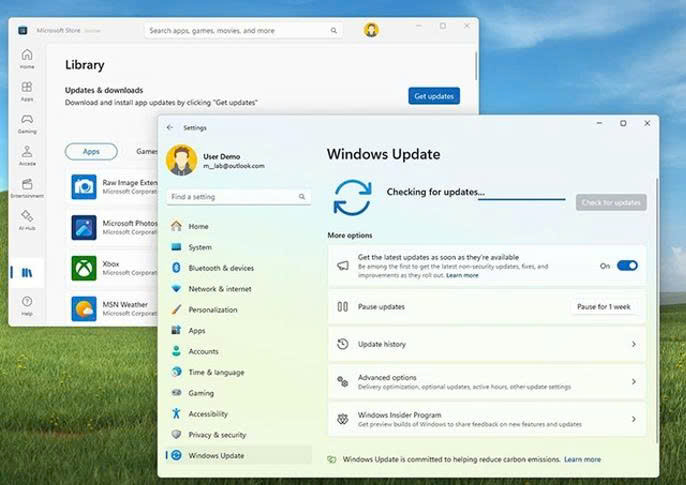Open System settings page
The width and height of the screenshot is (686, 485).
point(238,247)
